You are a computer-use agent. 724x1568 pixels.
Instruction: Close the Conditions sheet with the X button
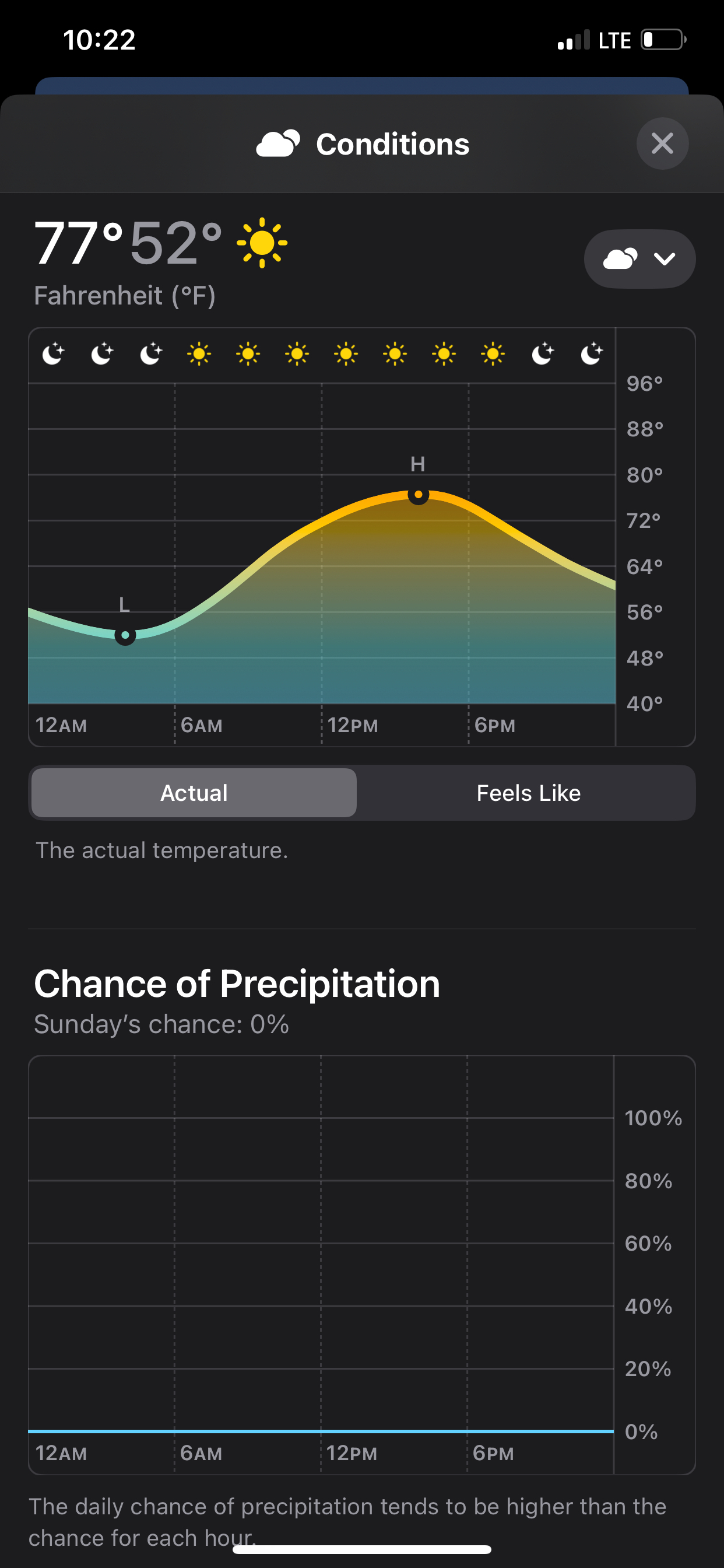(662, 143)
